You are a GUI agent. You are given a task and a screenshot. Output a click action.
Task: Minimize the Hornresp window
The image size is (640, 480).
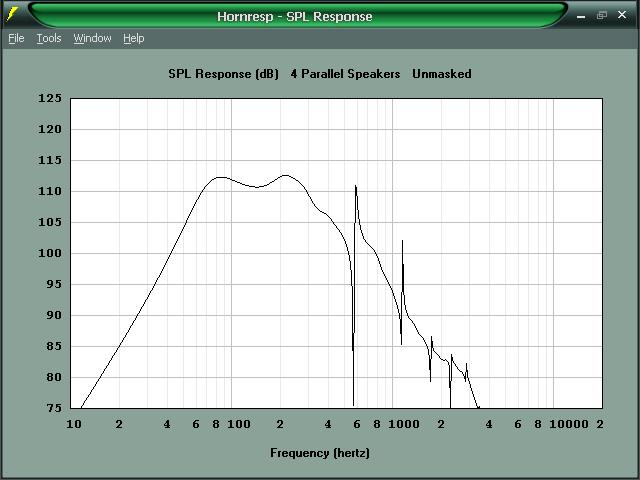(x=581, y=16)
